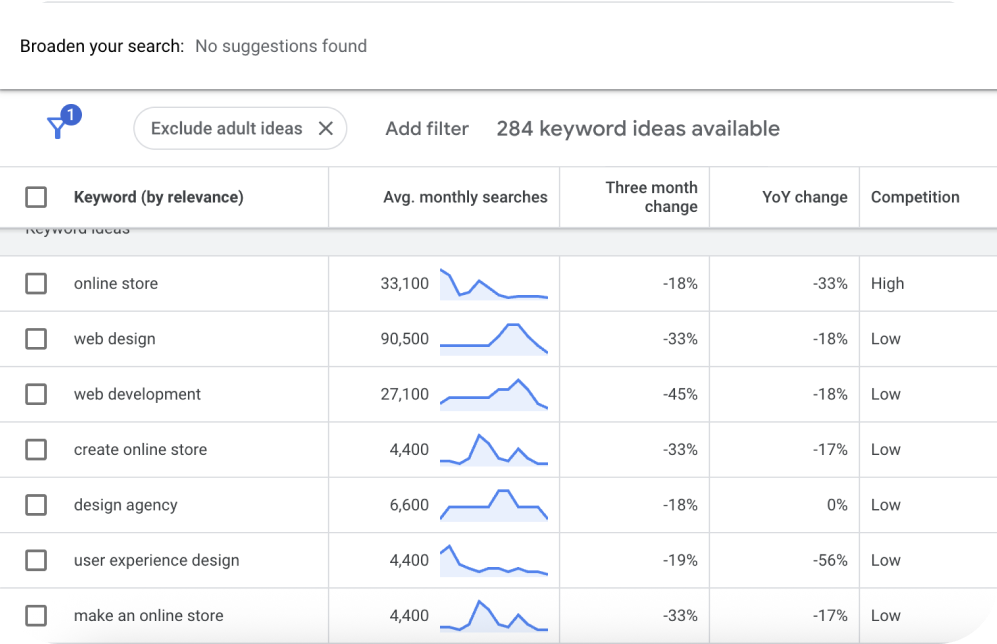
Task: Sort by Keyword (by relevance) column
Action: [x=158, y=197]
